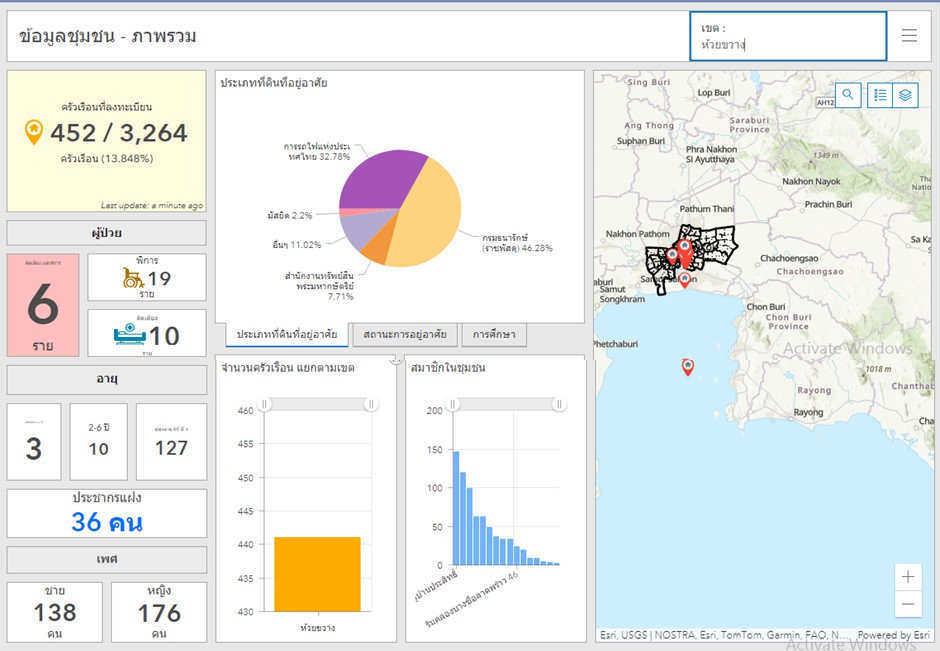This screenshot has height=651, width=940.
Task: Click the bedridden patient bed icon
Action: coord(130,334)
